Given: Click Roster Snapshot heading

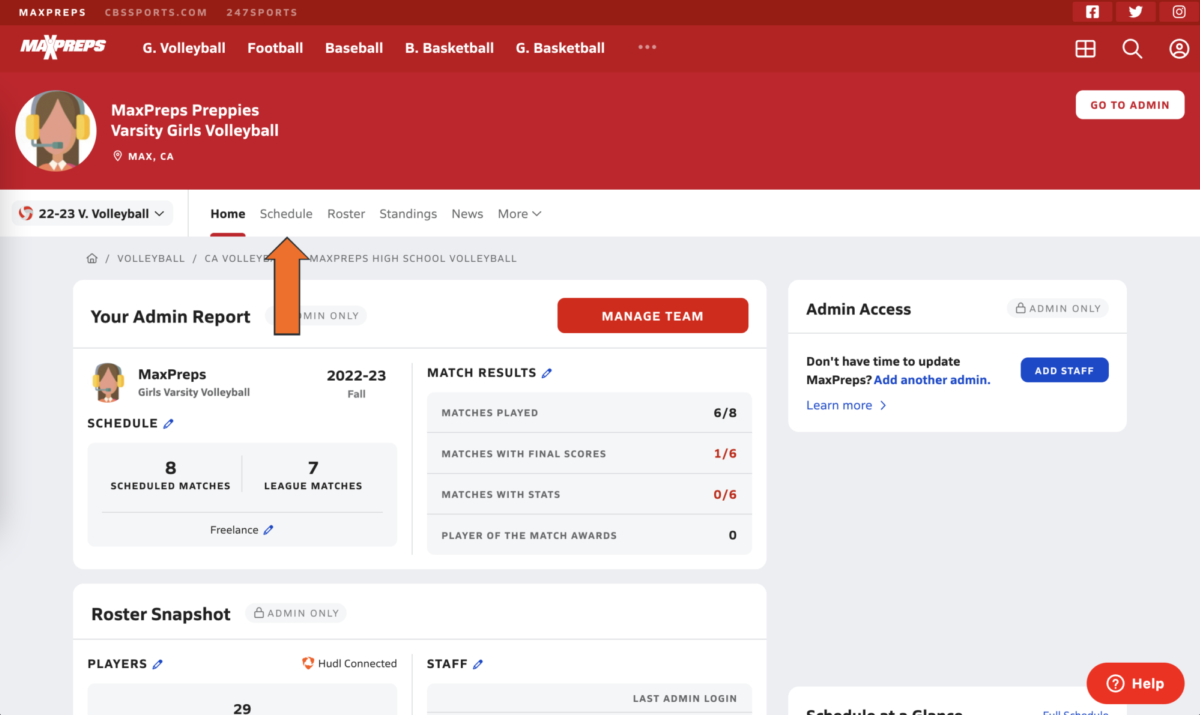Looking at the screenshot, I should coord(161,614).
